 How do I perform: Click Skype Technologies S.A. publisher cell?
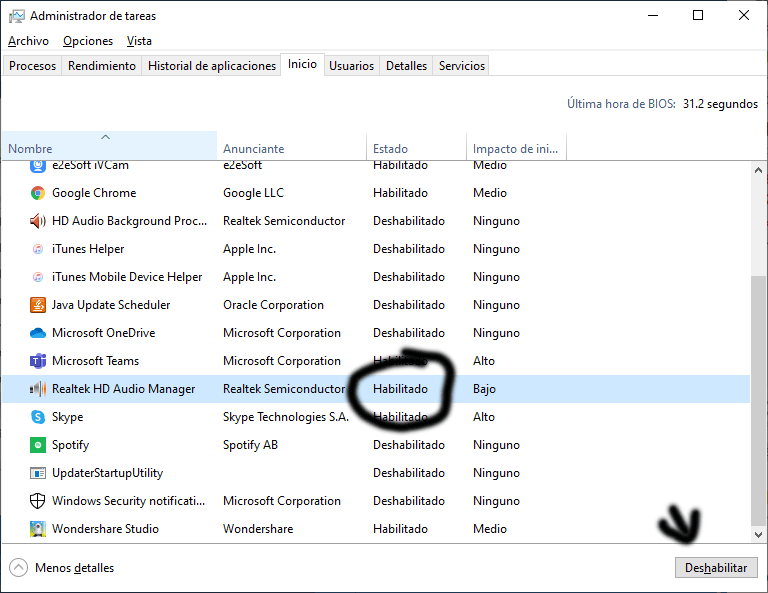click(286, 417)
